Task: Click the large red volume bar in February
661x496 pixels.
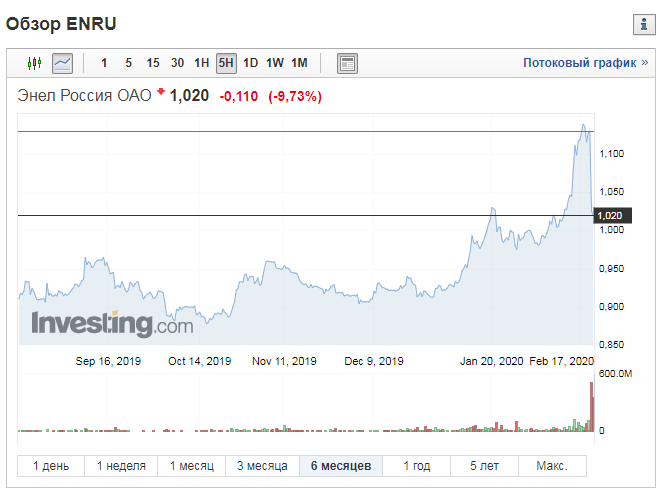Action: (x=591, y=406)
